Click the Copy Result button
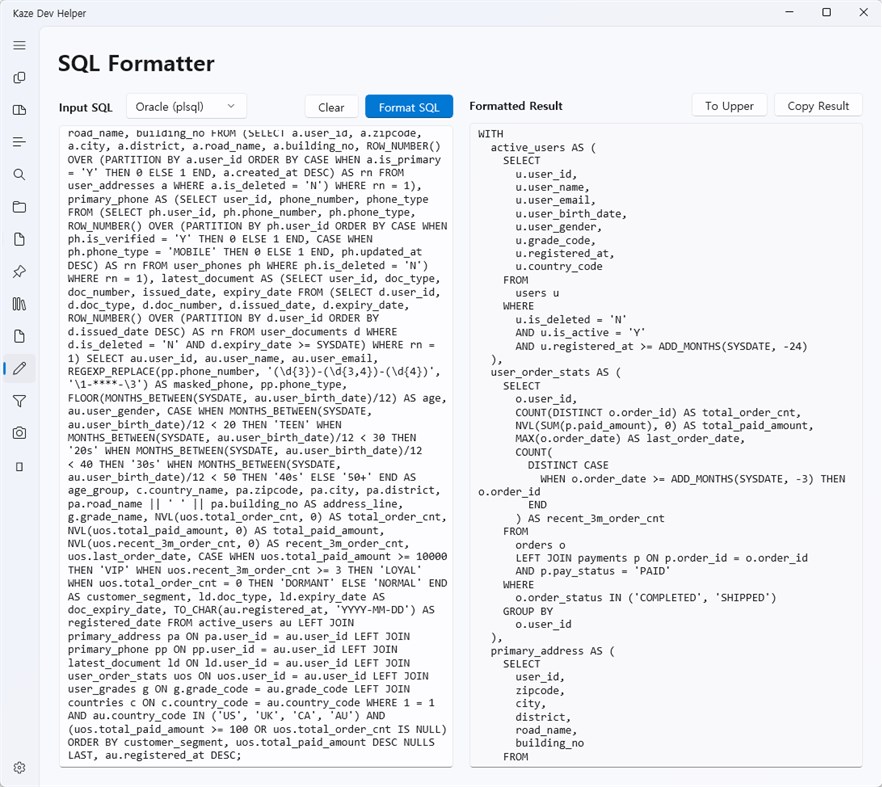Image resolution: width=882 pixels, height=787 pixels. pos(818,106)
